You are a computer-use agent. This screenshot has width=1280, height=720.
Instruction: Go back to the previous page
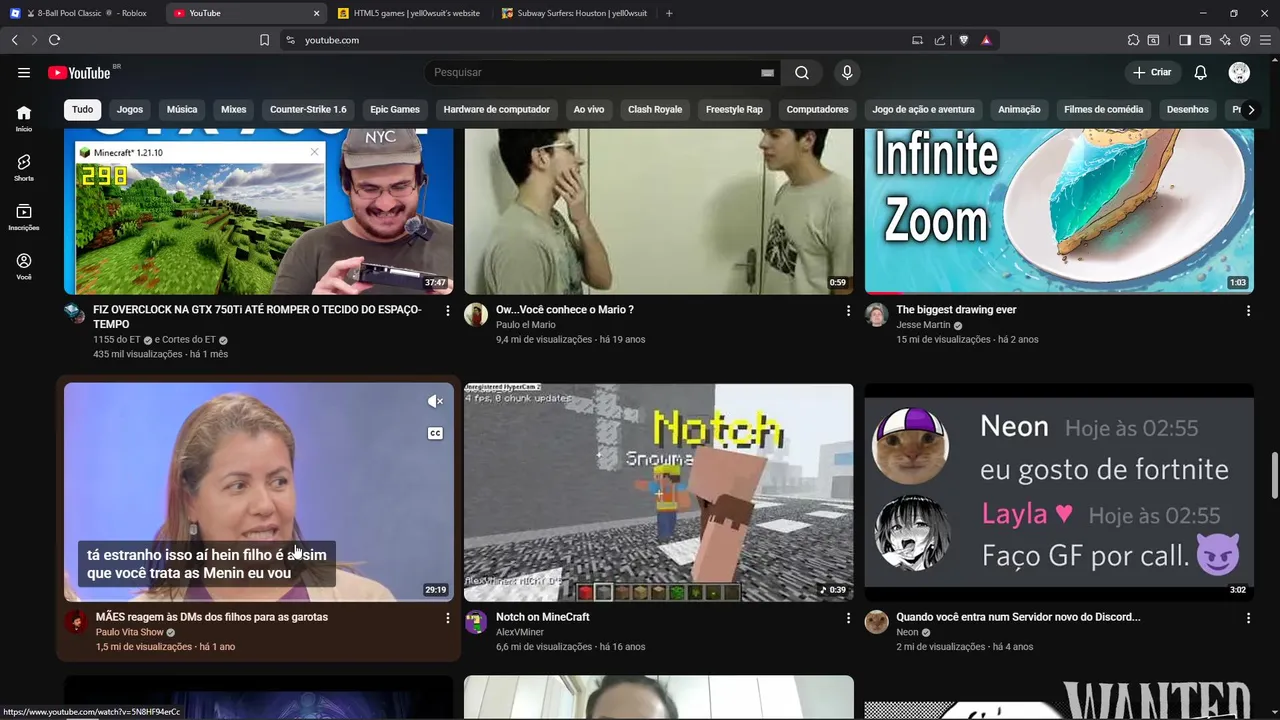pyautogui.click(x=14, y=40)
